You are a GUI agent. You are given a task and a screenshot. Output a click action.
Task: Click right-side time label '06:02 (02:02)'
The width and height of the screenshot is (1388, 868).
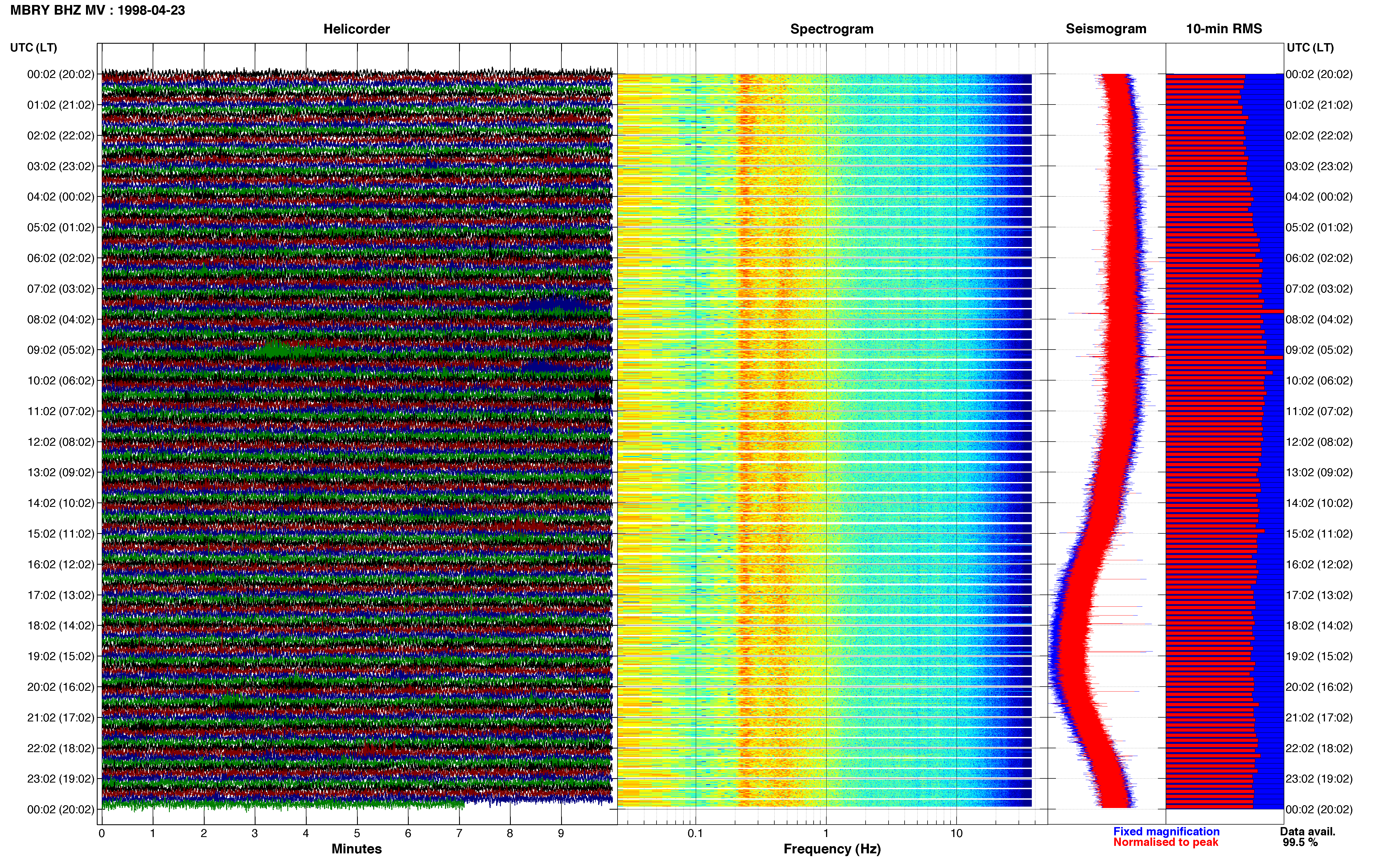1319,258
